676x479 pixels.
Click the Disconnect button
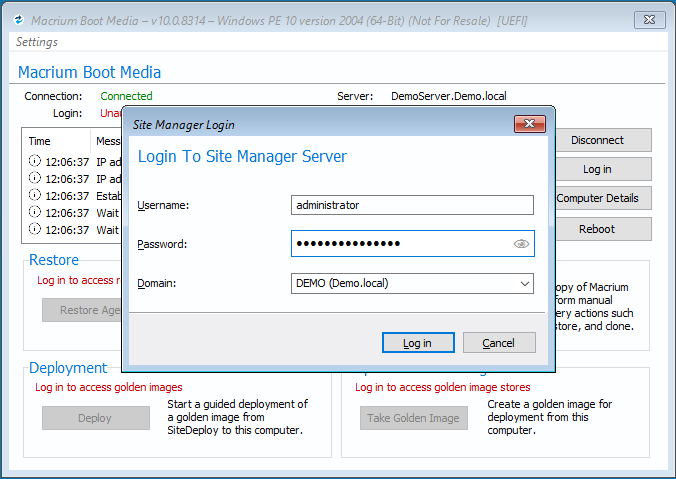604,140
